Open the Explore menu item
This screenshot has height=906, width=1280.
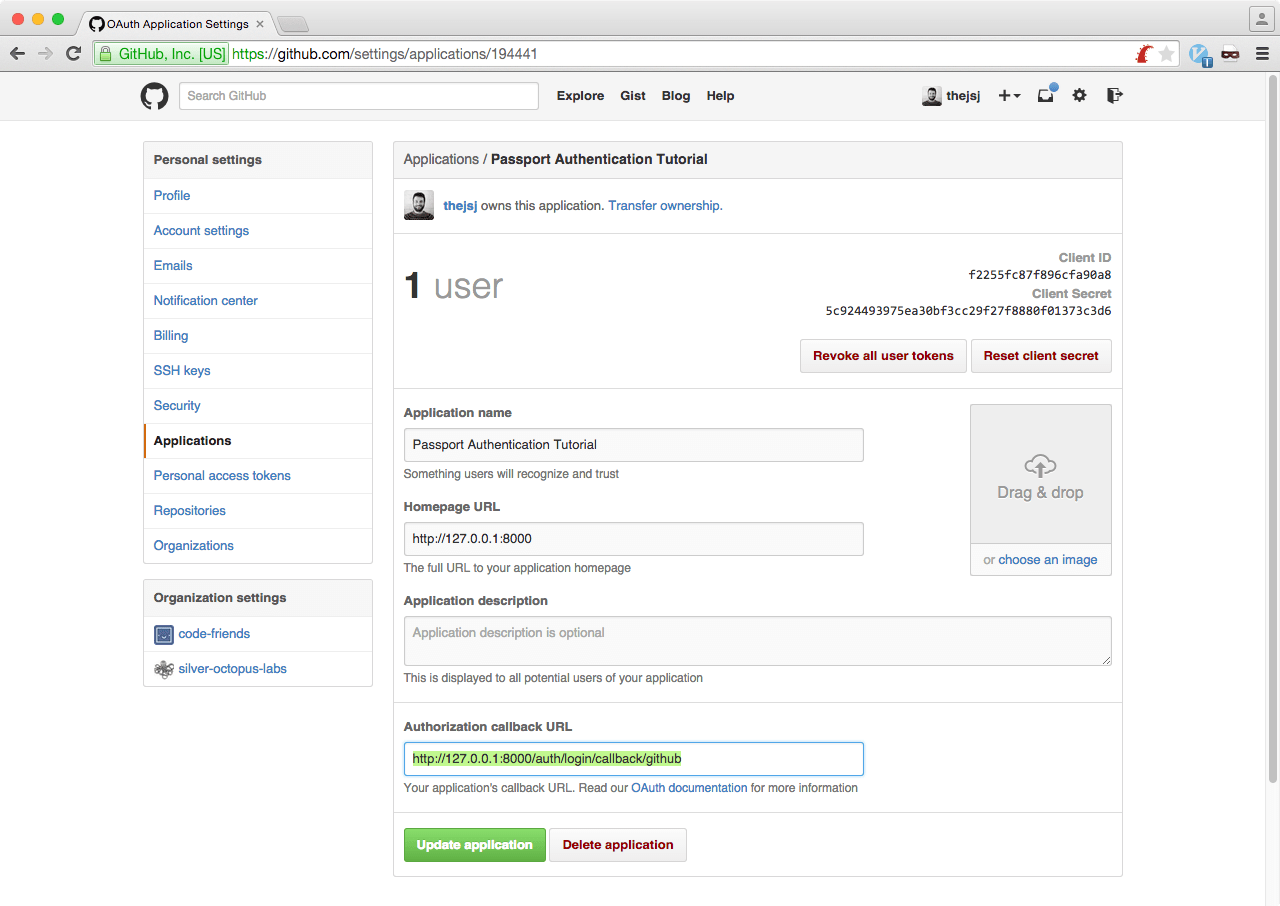(580, 96)
